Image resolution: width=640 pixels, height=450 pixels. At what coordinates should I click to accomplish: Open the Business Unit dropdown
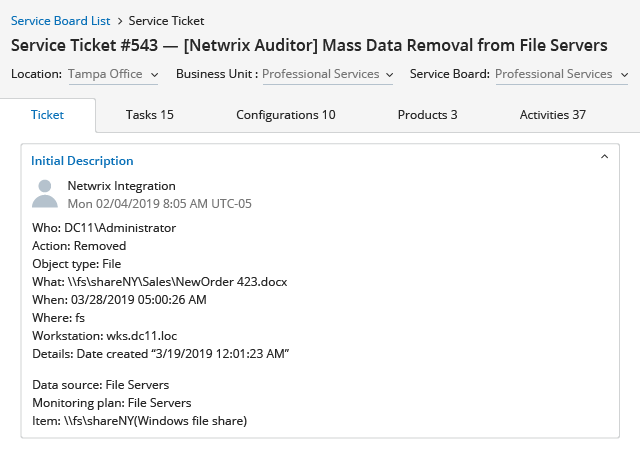click(328, 75)
